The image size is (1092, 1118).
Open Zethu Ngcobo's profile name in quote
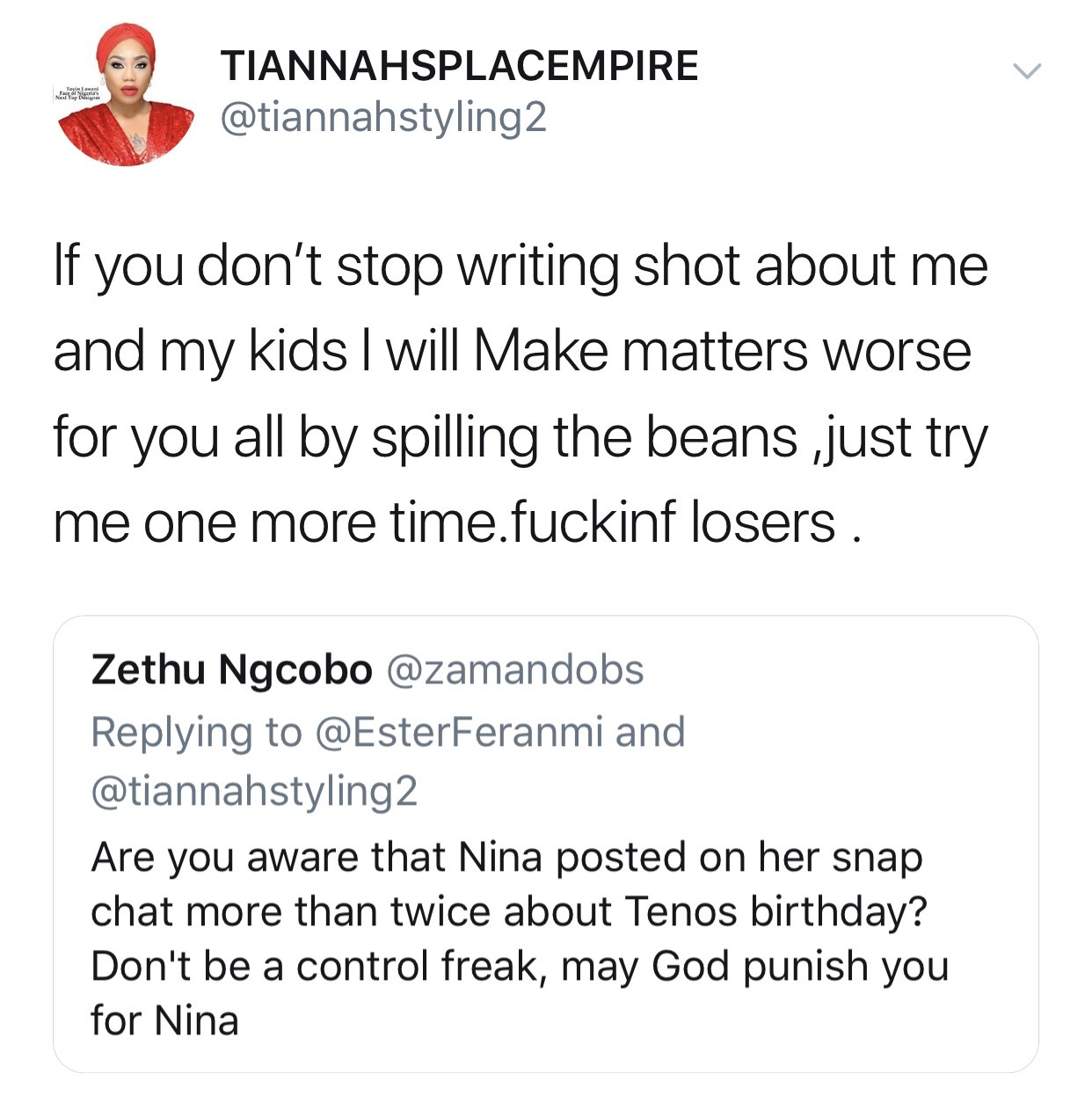click(231, 670)
